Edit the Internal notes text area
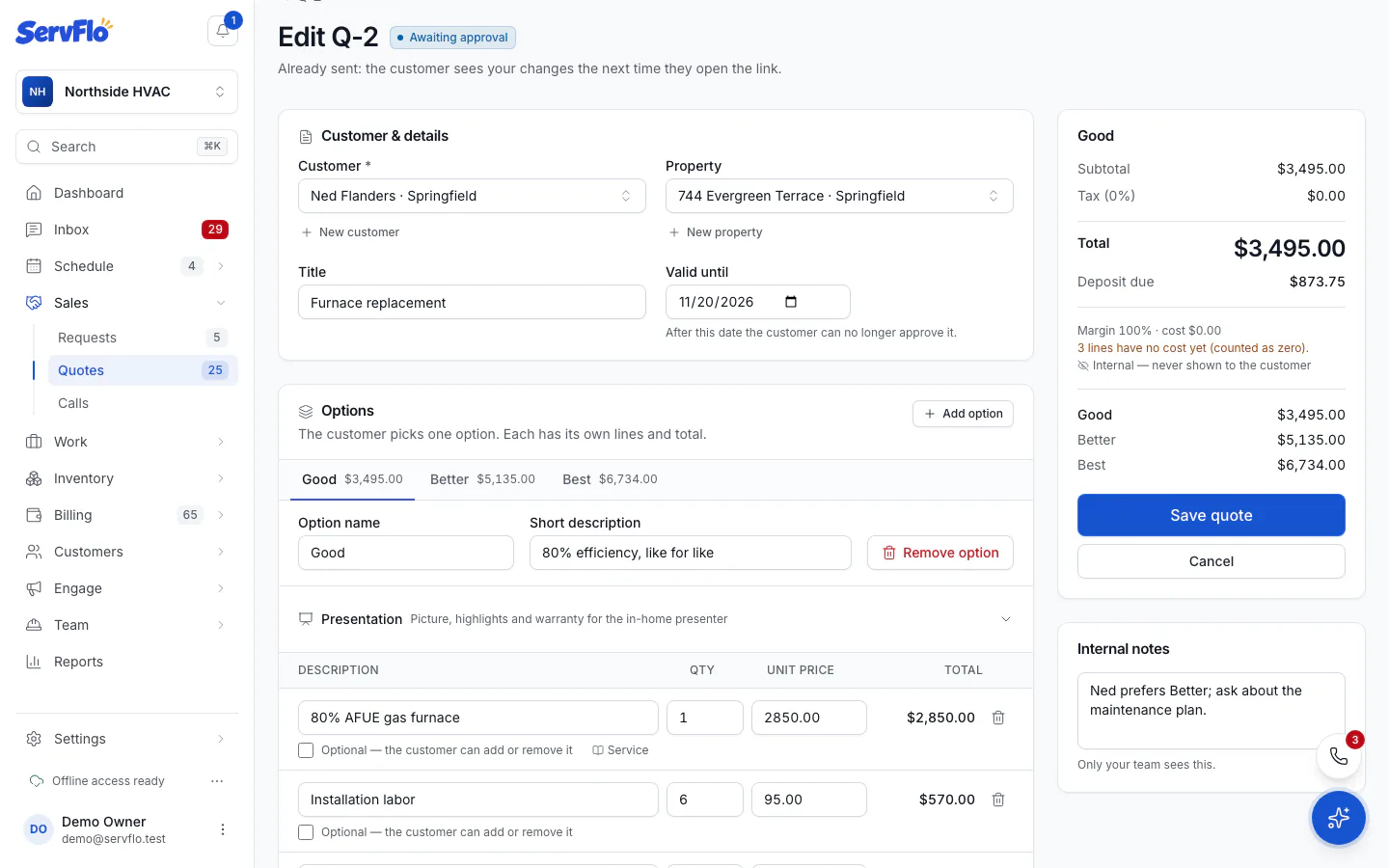Viewport: 1389px width, 868px height. [x=1212, y=711]
